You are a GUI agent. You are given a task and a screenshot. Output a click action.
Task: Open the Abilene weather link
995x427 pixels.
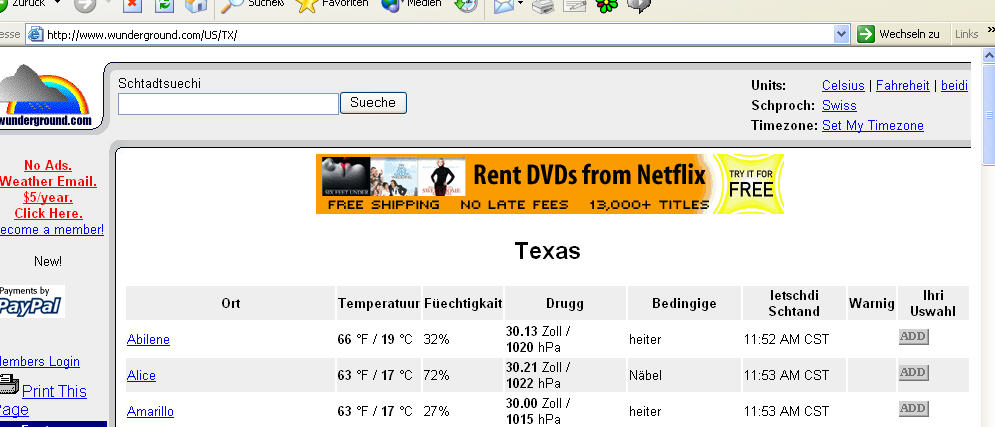[x=148, y=339]
